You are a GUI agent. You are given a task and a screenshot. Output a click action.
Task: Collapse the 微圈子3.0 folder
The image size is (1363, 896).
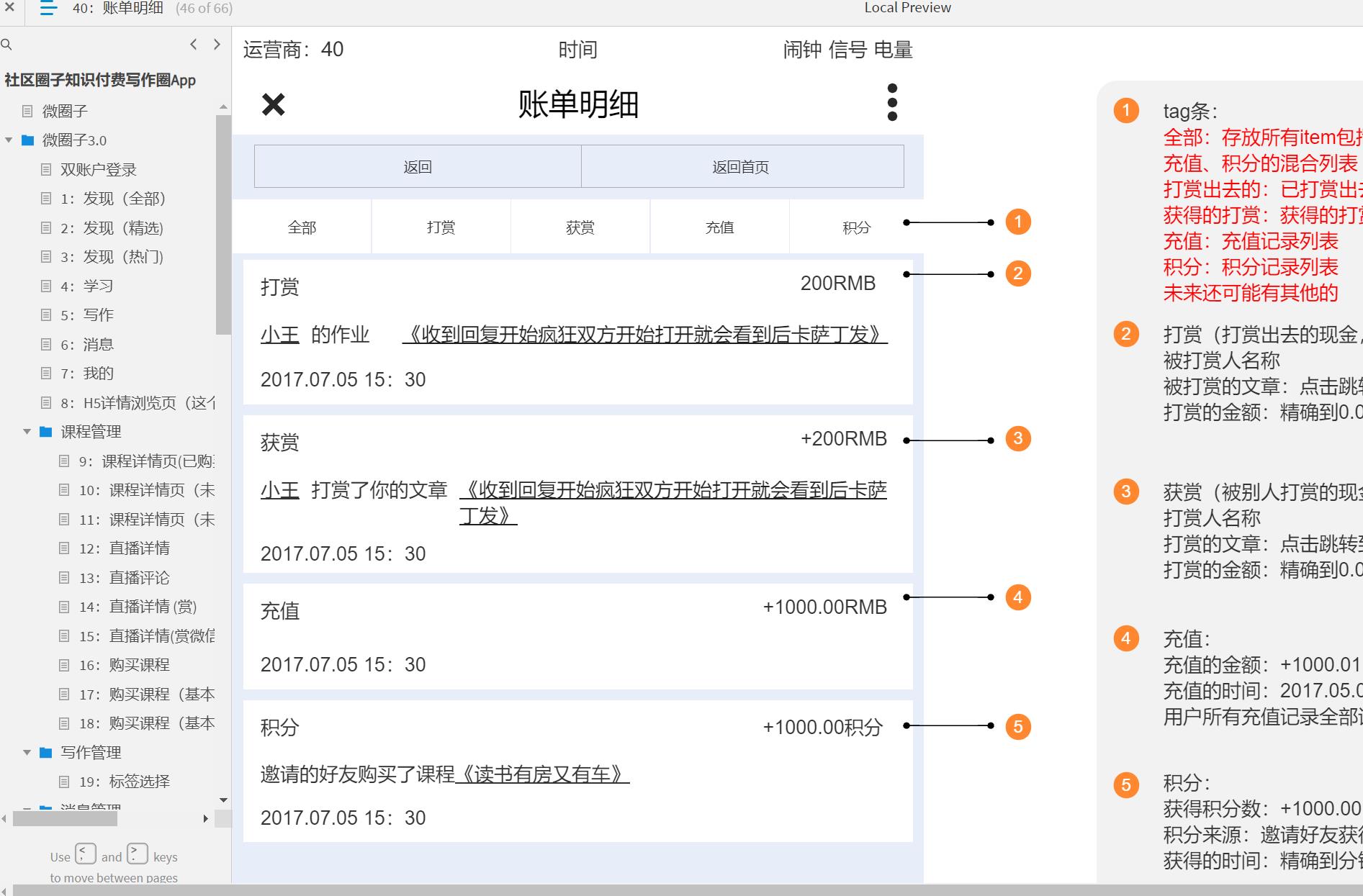[9, 140]
